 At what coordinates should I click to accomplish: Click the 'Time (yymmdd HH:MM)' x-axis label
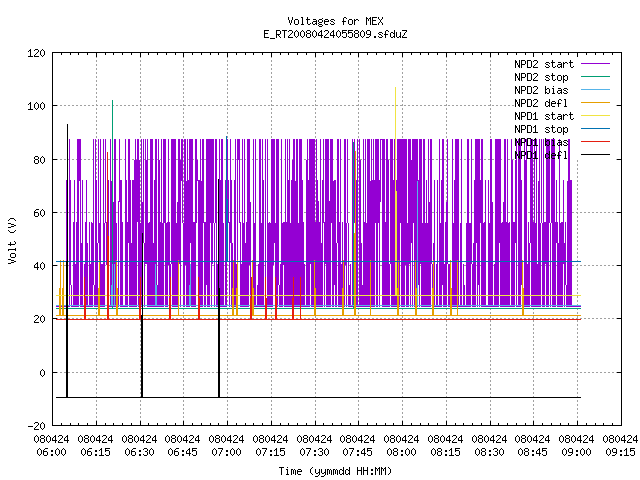click(335, 471)
